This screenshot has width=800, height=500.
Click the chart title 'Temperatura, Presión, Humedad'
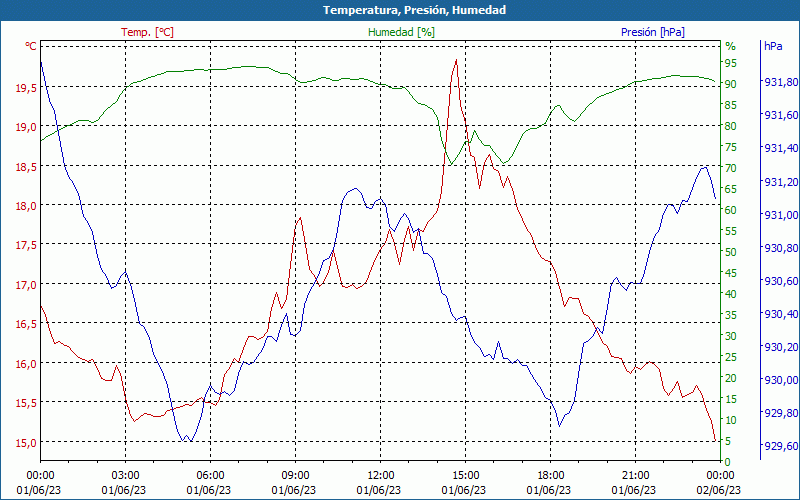(414, 10)
